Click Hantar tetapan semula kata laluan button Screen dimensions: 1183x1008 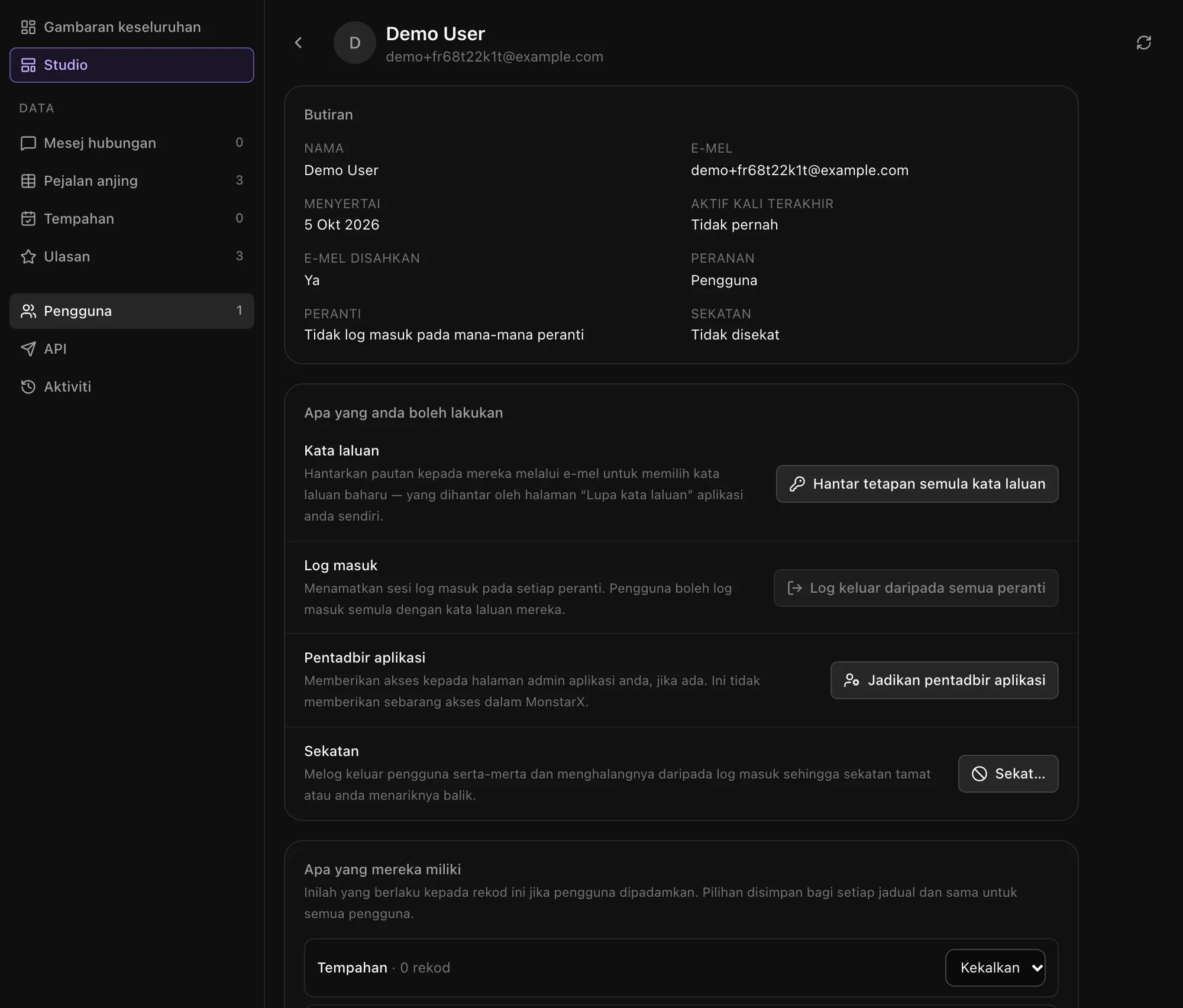click(917, 484)
